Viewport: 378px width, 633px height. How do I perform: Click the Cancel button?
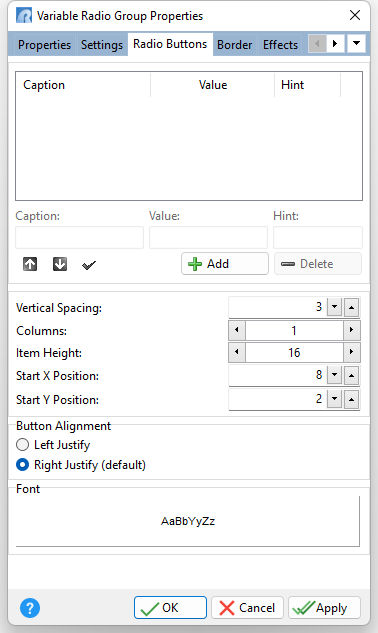tap(248, 608)
